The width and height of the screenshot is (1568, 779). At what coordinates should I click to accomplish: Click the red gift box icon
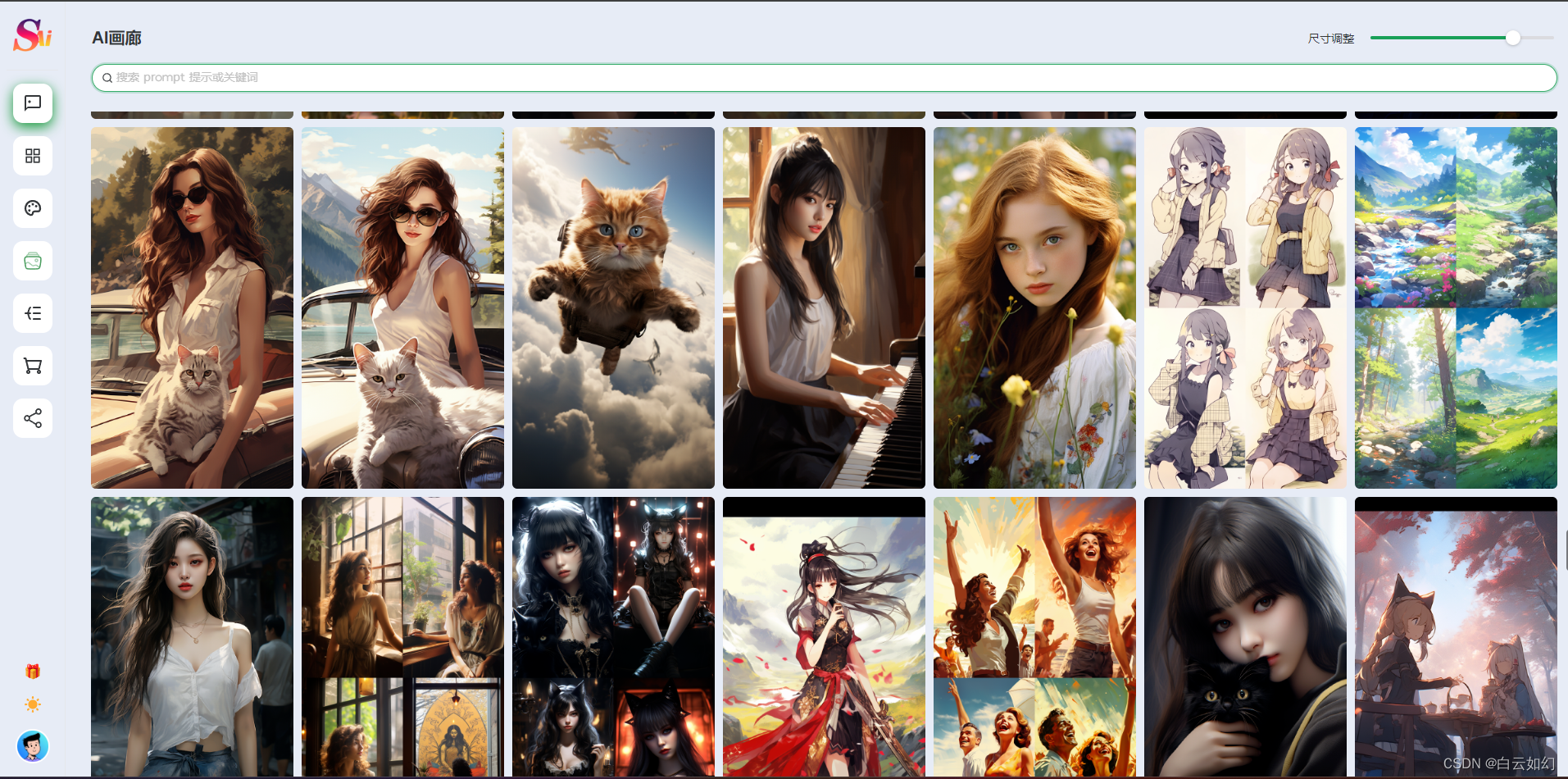(x=33, y=672)
